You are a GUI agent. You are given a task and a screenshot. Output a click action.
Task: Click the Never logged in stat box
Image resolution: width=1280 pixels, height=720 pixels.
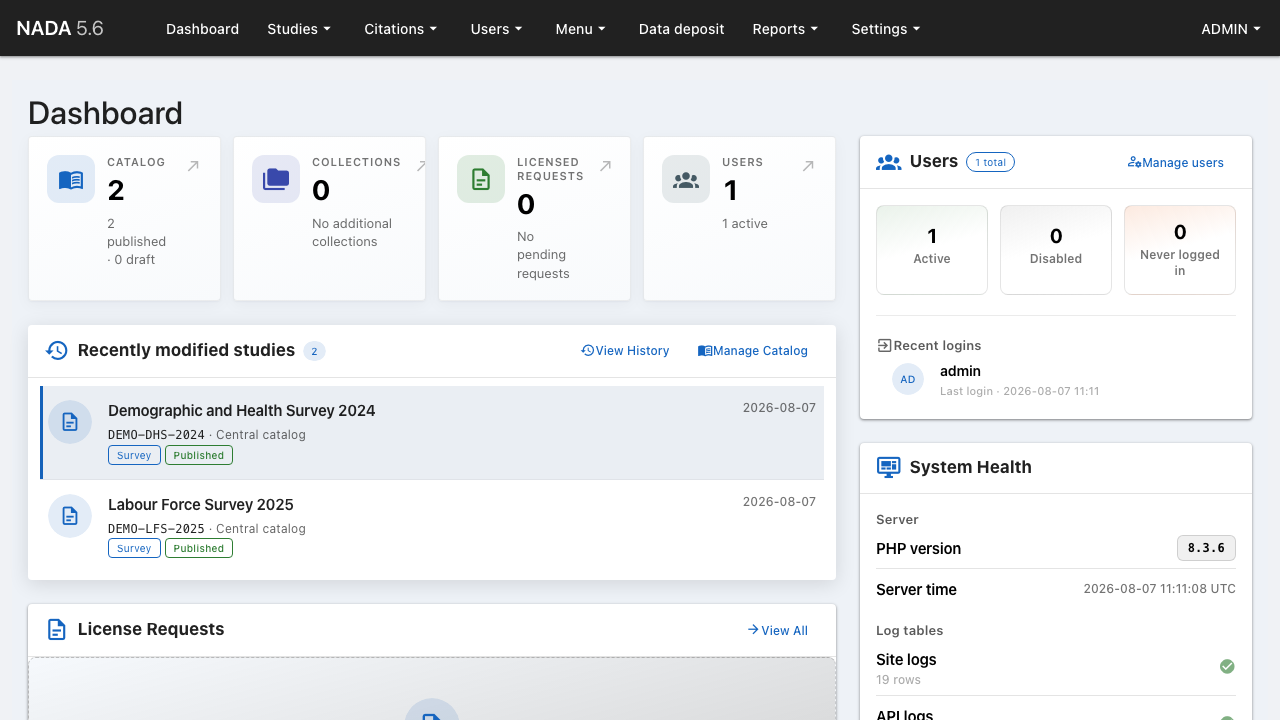click(x=1180, y=250)
